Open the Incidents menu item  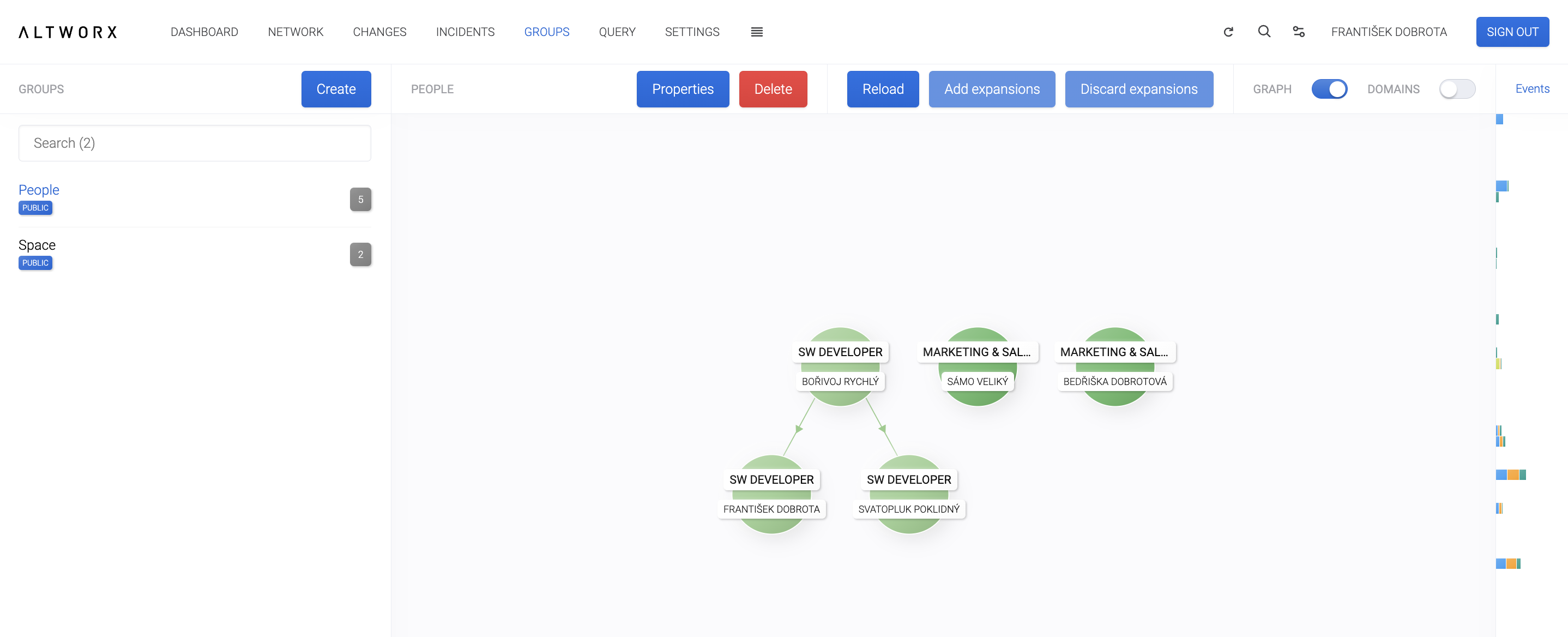pos(465,32)
